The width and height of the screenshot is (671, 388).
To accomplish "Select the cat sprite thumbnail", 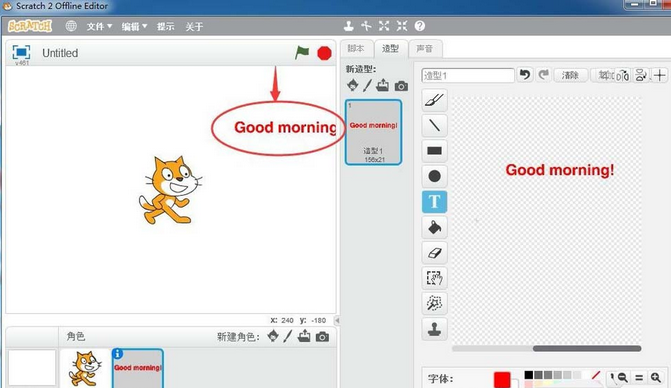I will (85, 368).
